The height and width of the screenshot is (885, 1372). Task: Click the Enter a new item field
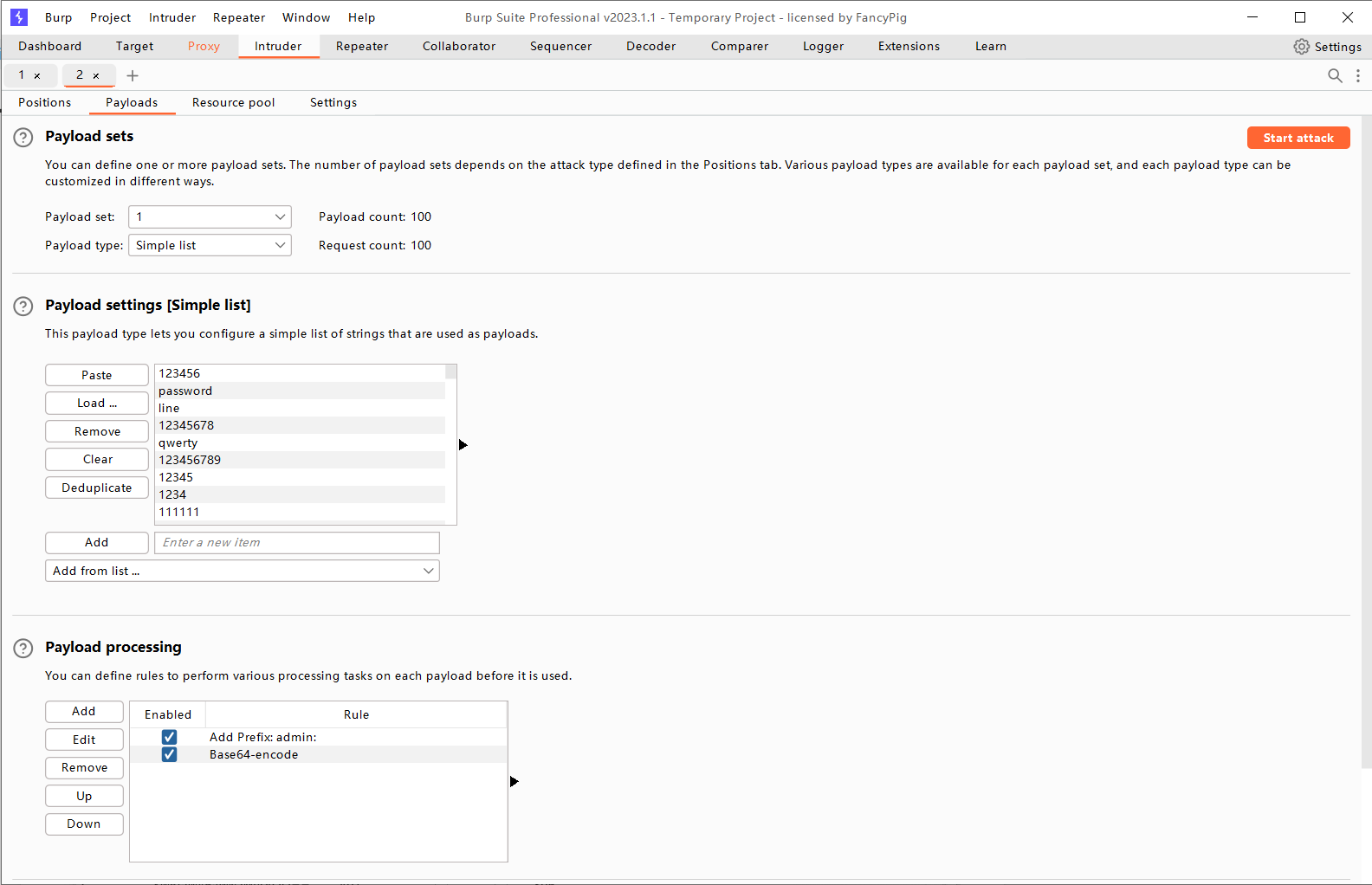297,543
